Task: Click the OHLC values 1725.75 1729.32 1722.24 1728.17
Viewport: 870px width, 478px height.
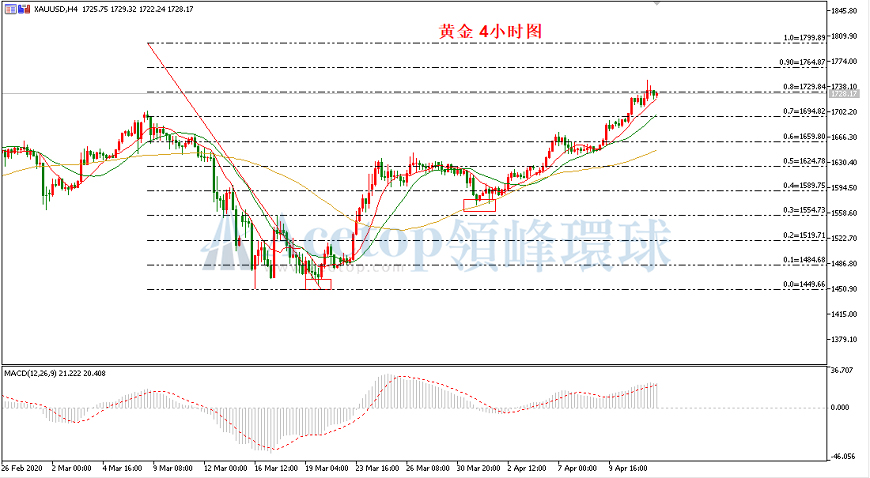Action: click(x=138, y=9)
